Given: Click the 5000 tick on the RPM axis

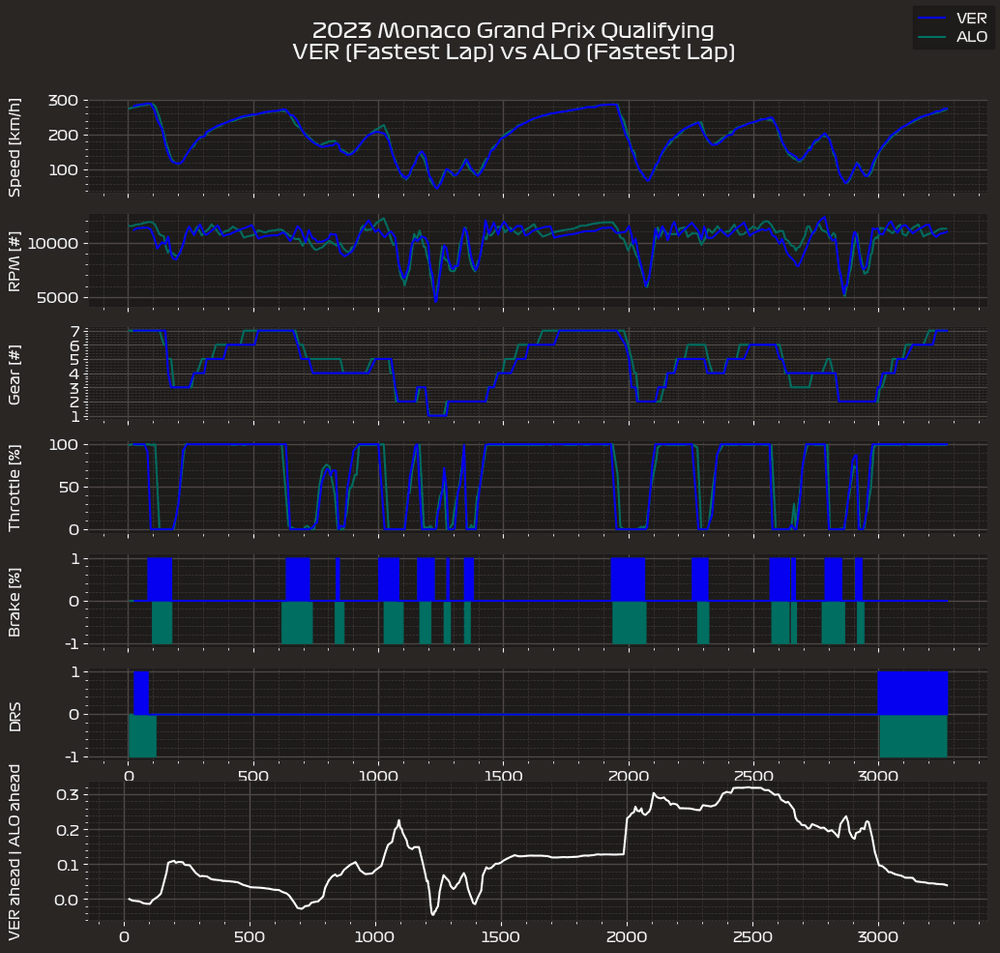Looking at the screenshot, I should pyautogui.click(x=58, y=297).
